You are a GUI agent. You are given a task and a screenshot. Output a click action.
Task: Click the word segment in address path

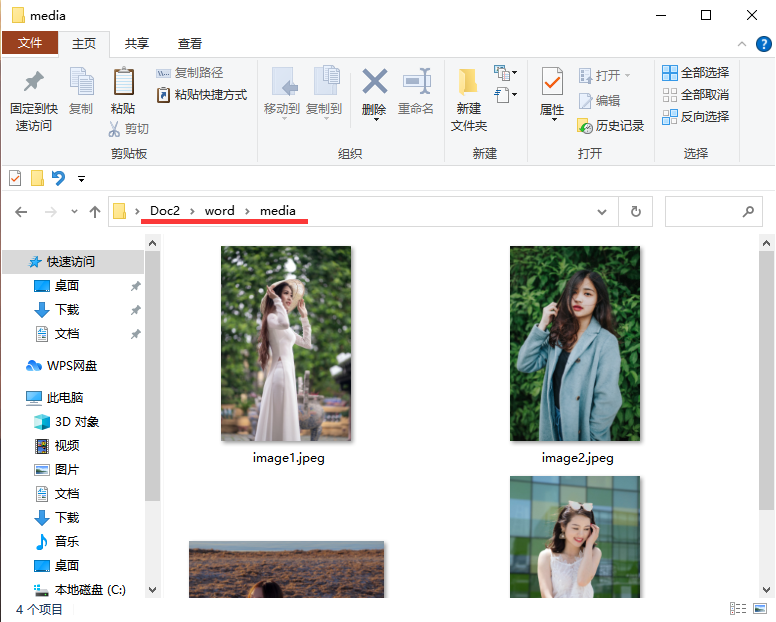coord(220,211)
